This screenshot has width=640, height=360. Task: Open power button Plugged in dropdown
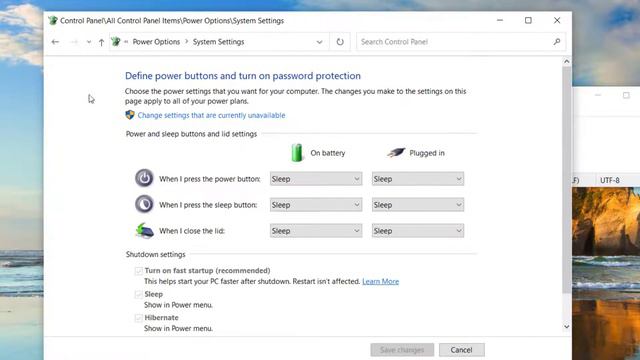point(418,179)
